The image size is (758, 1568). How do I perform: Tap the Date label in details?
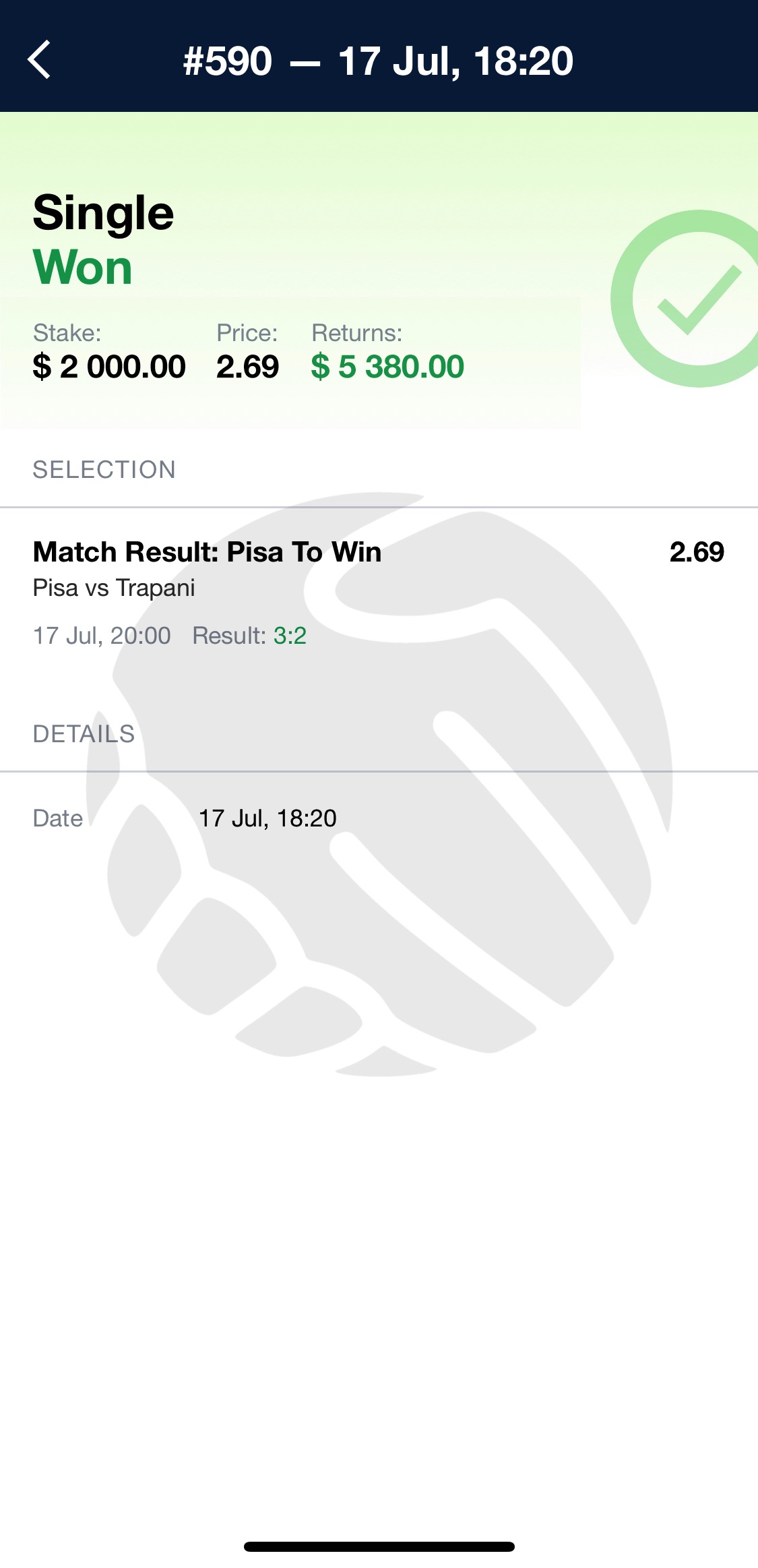[58, 818]
